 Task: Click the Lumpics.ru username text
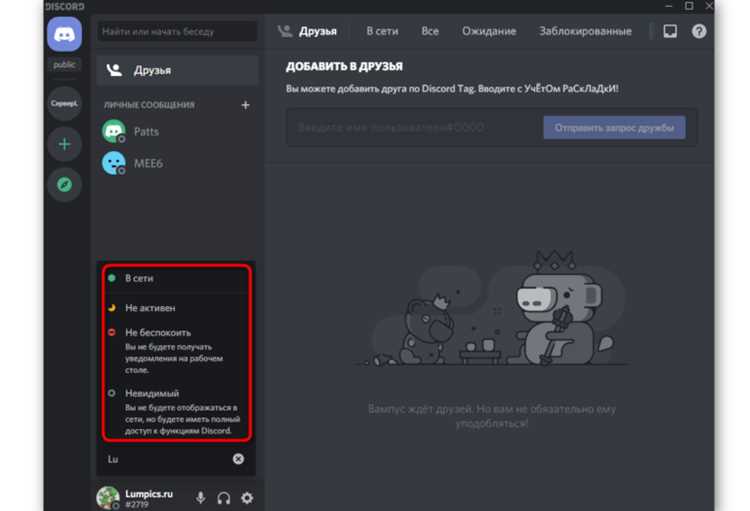(x=149, y=494)
